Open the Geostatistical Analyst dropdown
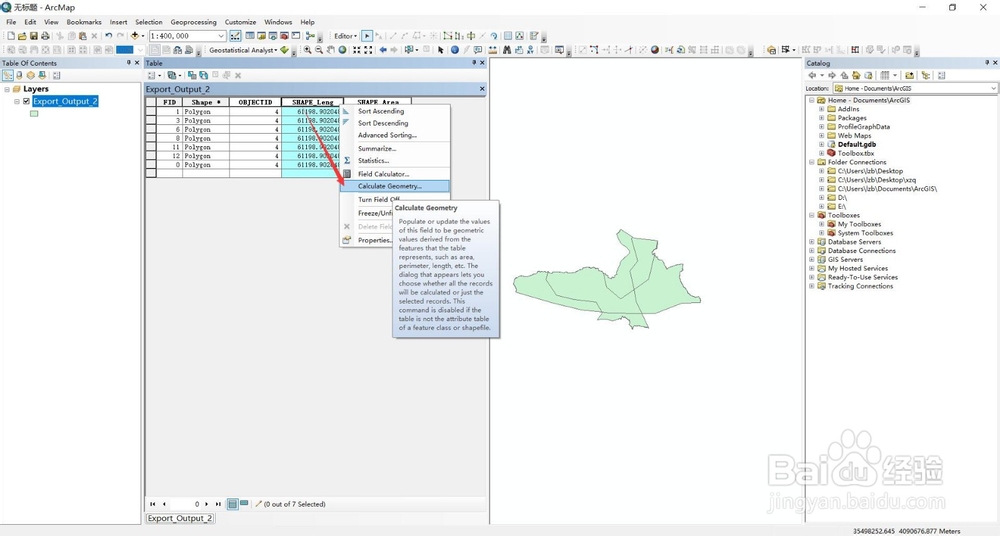 coord(244,50)
